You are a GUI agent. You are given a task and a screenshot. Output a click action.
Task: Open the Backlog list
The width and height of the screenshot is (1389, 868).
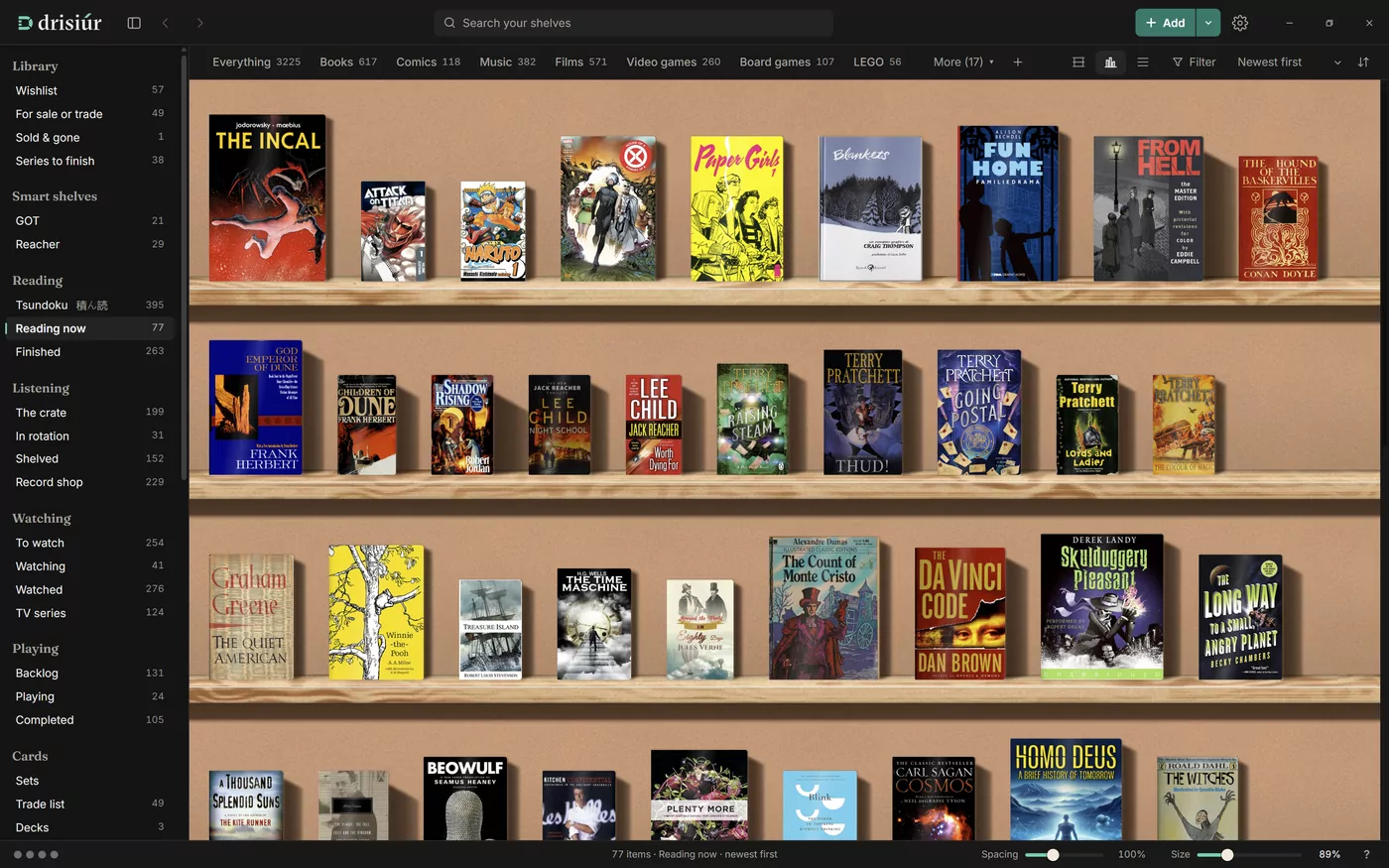(89, 673)
